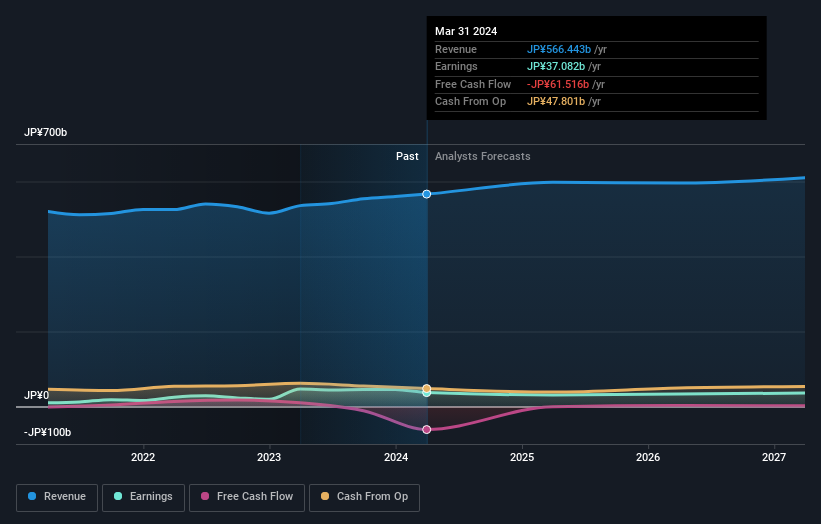The image size is (821, 524).
Task: Click the Free Cash Flow tooltip row label
Action: 473,84
